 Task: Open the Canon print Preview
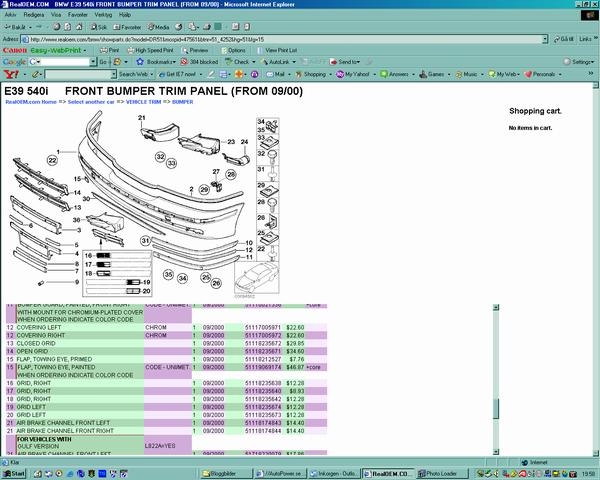[197, 49]
